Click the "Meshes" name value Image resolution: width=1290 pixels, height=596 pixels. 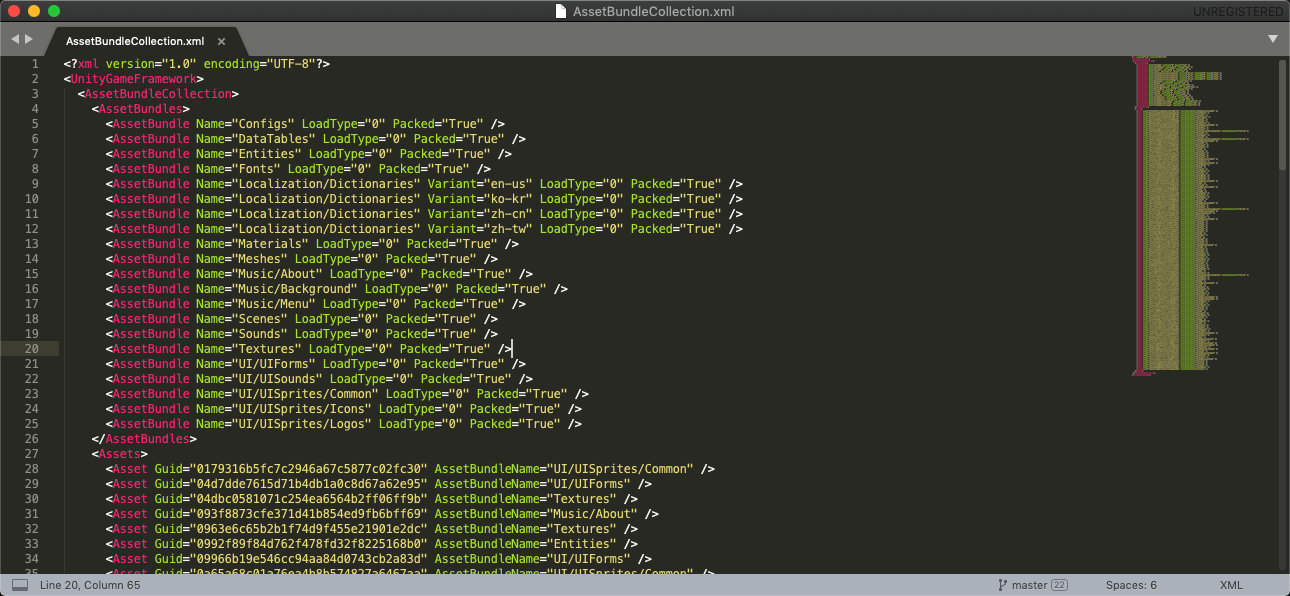[259, 259]
